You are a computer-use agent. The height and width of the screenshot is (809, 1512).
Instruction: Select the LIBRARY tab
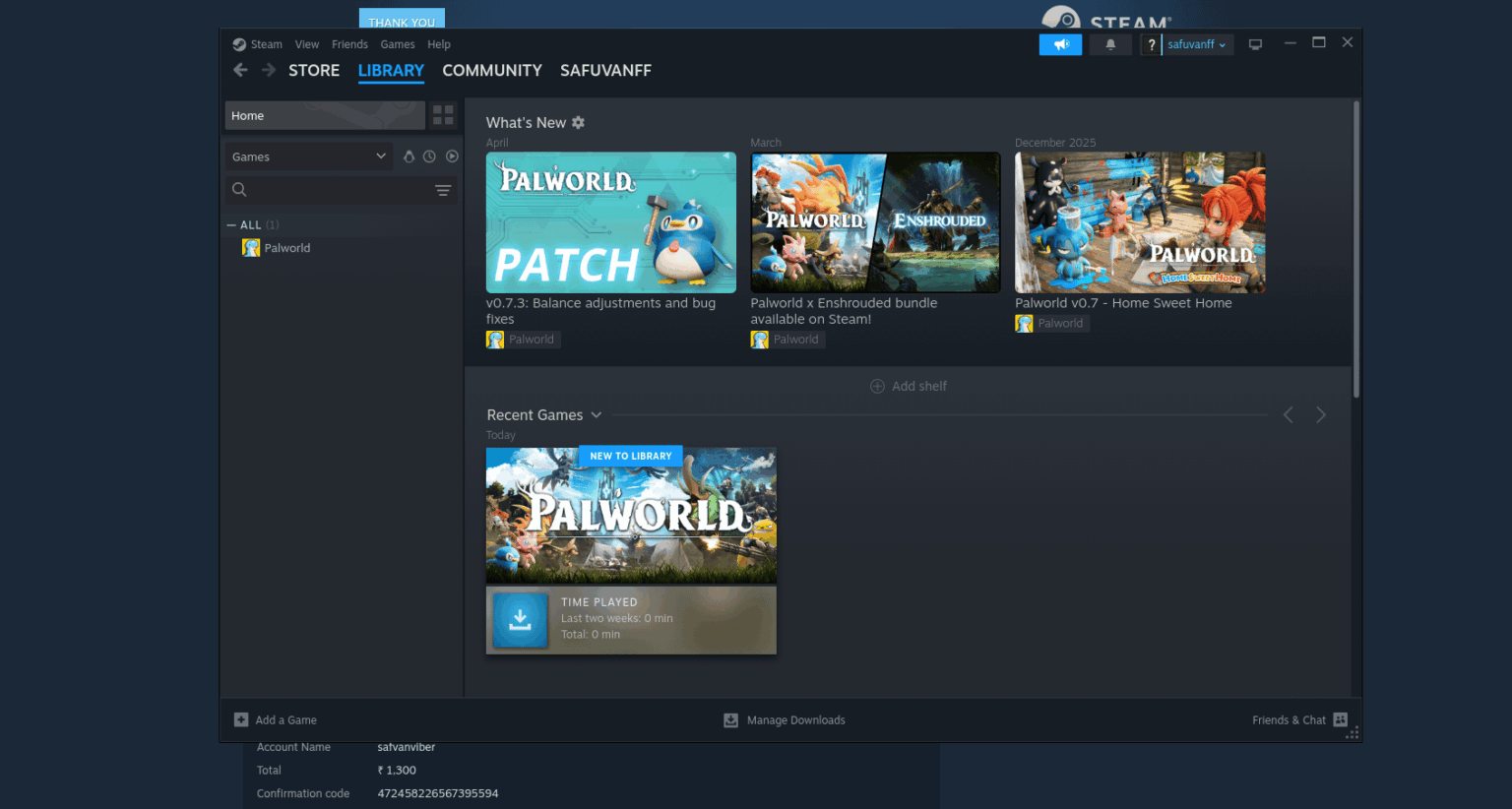pos(391,71)
